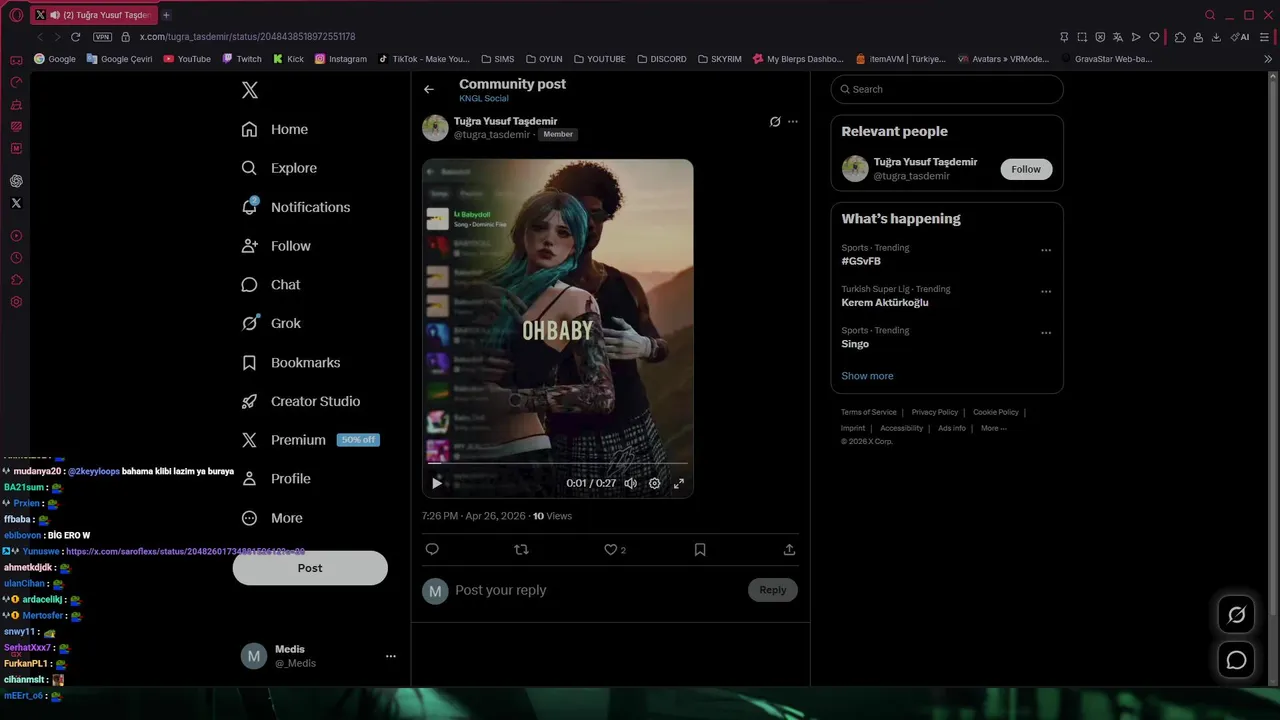Open the Privacy Policy link

tap(934, 412)
